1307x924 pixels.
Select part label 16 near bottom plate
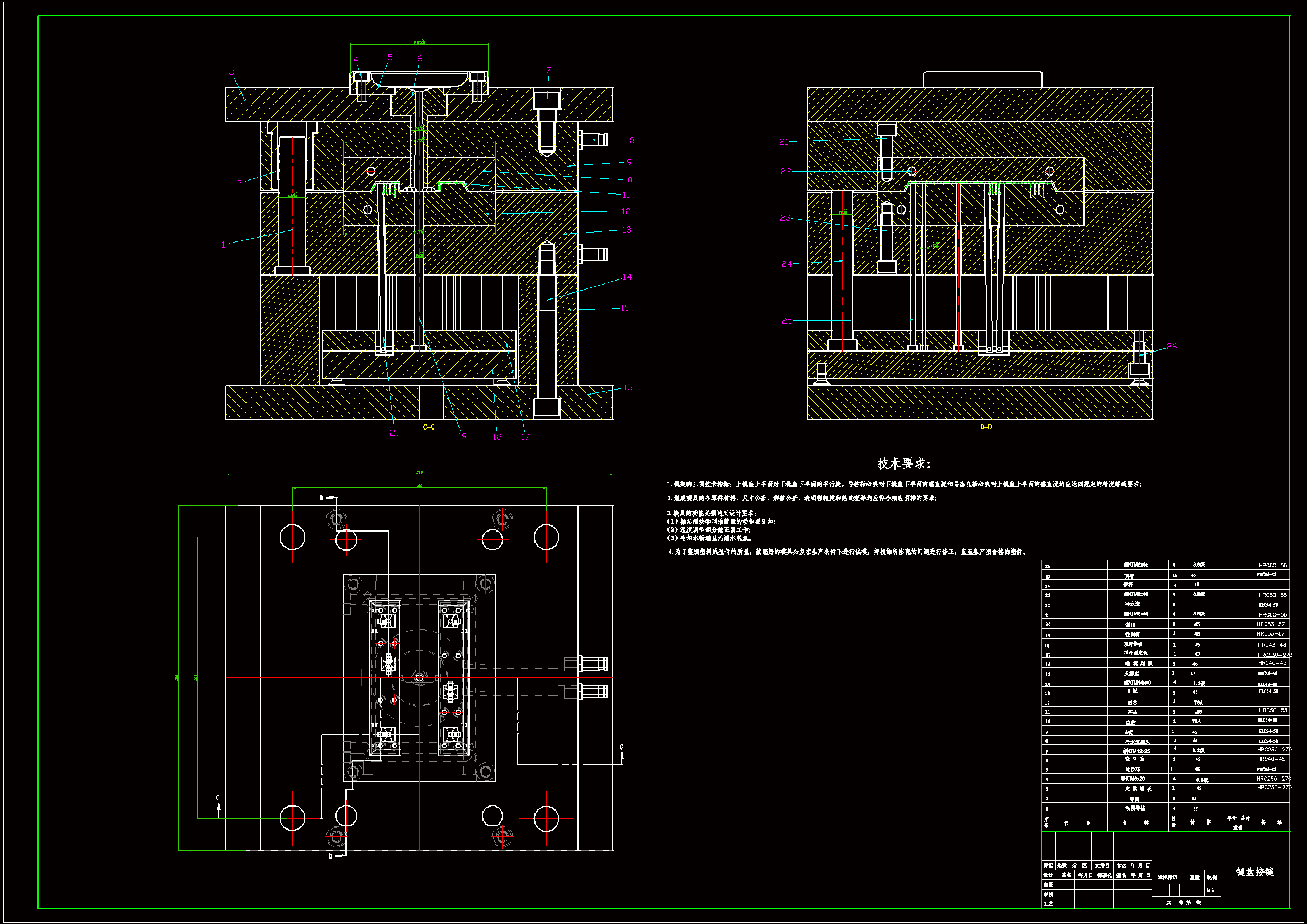627,387
